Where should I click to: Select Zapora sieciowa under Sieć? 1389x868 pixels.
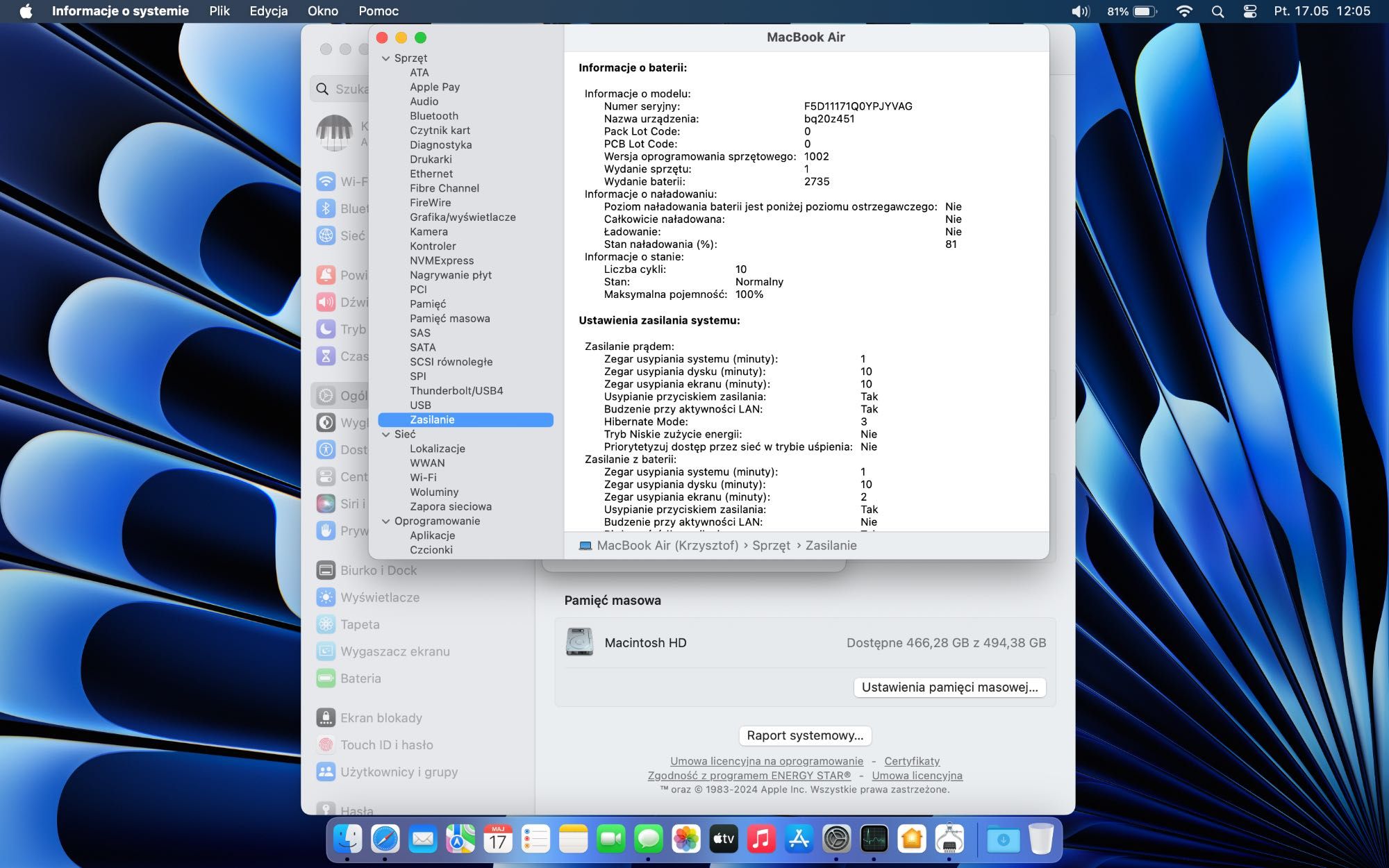(x=451, y=507)
